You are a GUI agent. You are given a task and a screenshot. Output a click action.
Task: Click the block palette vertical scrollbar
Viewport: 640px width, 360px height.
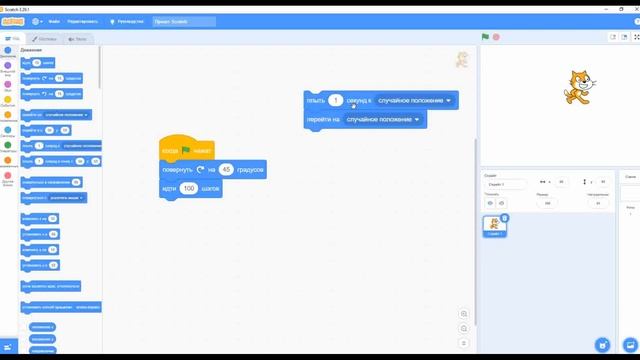[99, 67]
